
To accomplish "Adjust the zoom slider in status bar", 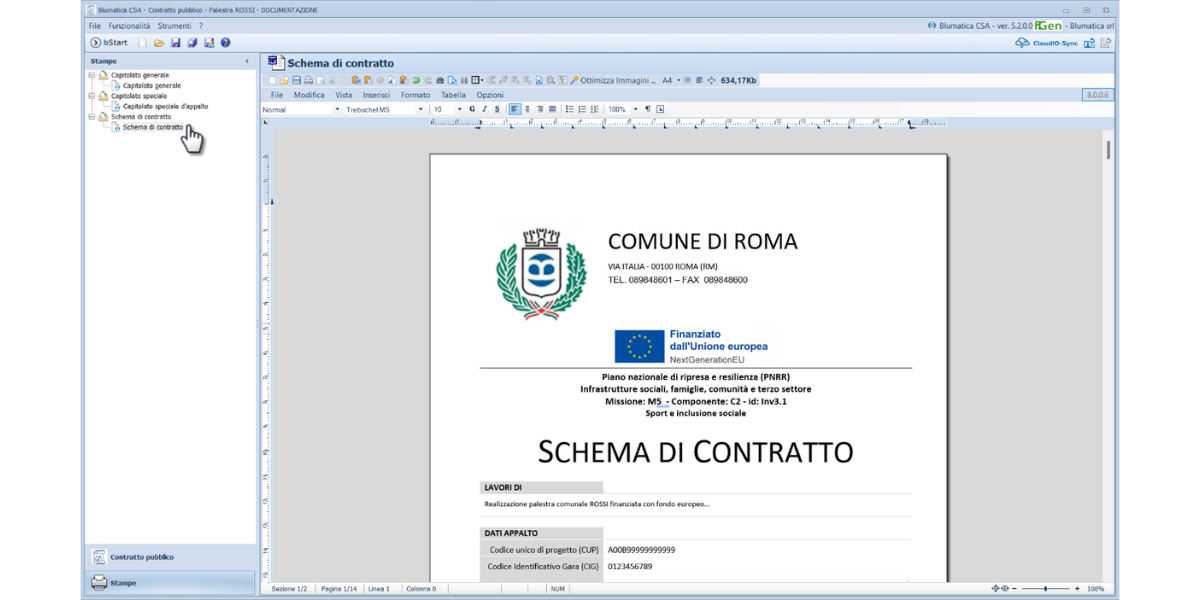I will tap(1046, 589).
